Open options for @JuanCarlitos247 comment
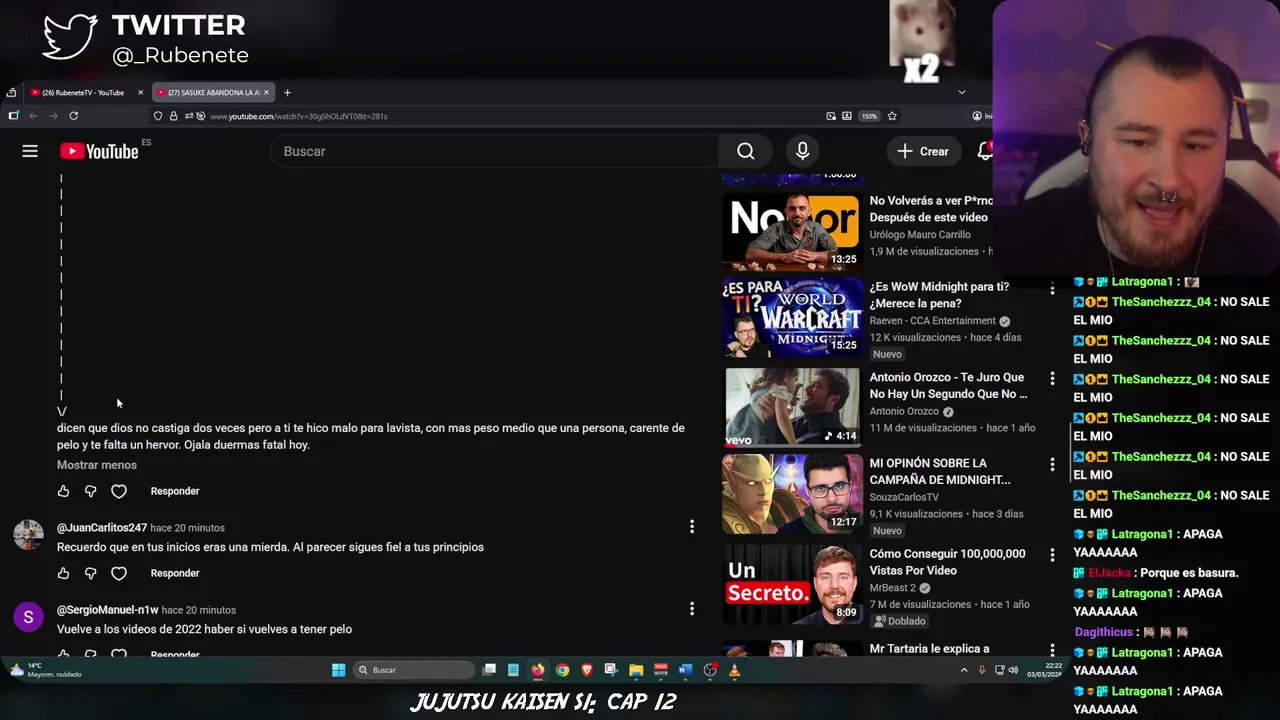The height and width of the screenshot is (720, 1280). coord(691,526)
